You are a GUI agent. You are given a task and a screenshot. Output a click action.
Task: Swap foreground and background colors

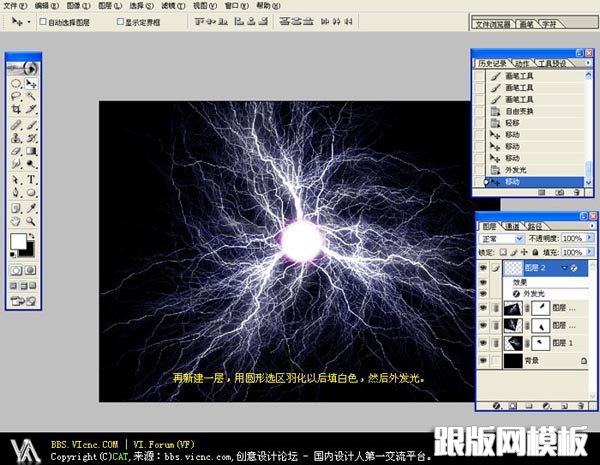pos(32,236)
